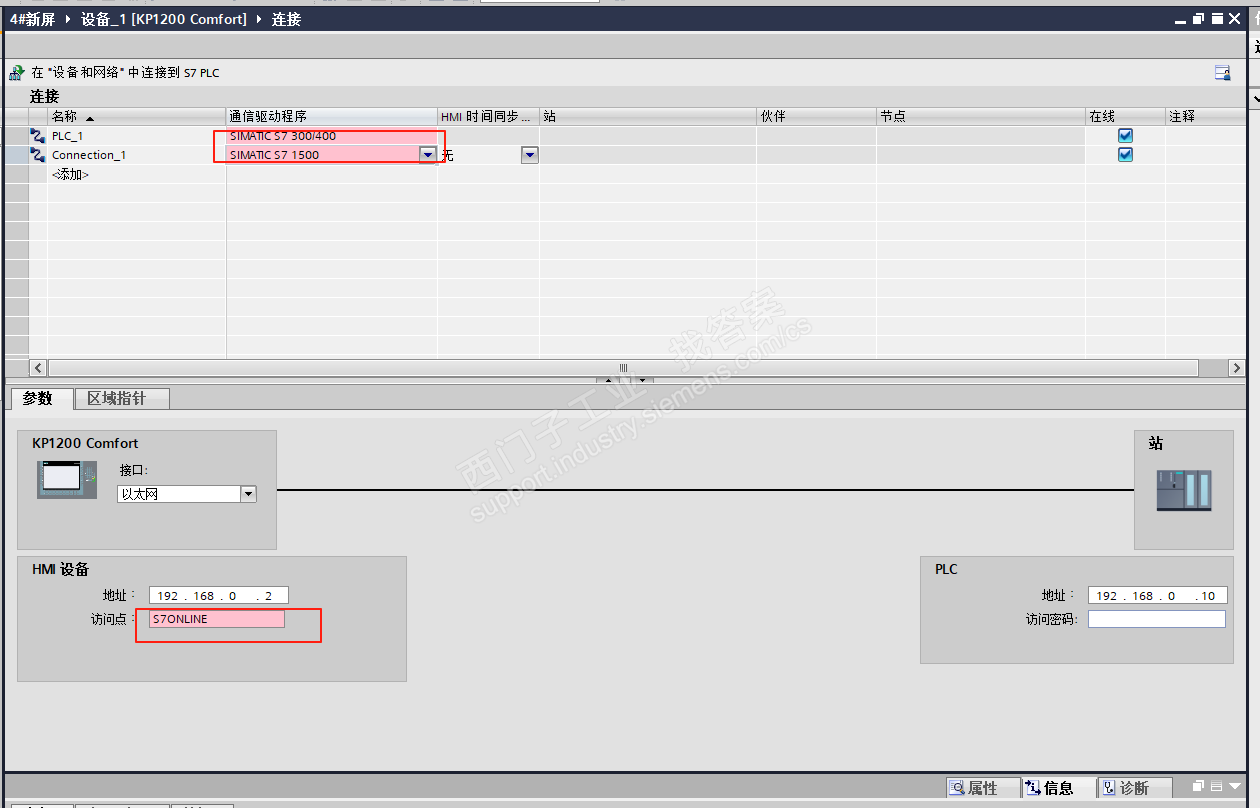The image size is (1260, 808).
Task: Click the settings icon at header right
Action: [1222, 73]
